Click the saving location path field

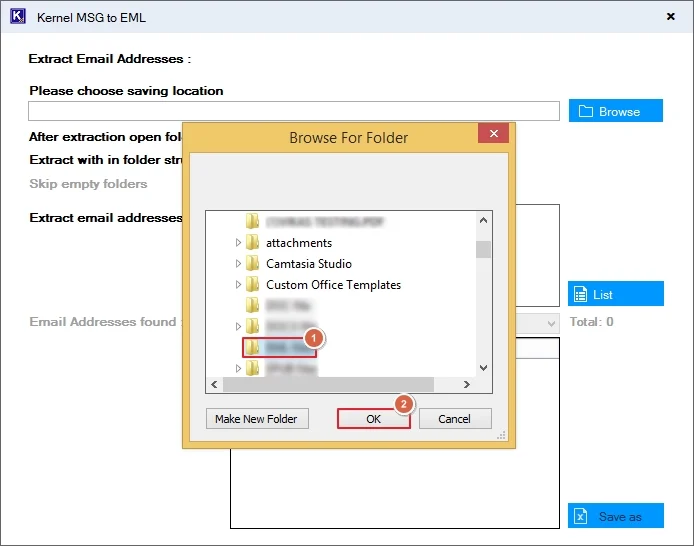pos(293,111)
